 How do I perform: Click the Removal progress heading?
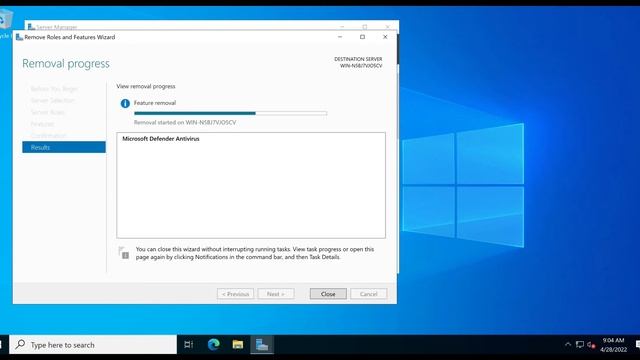click(x=66, y=64)
